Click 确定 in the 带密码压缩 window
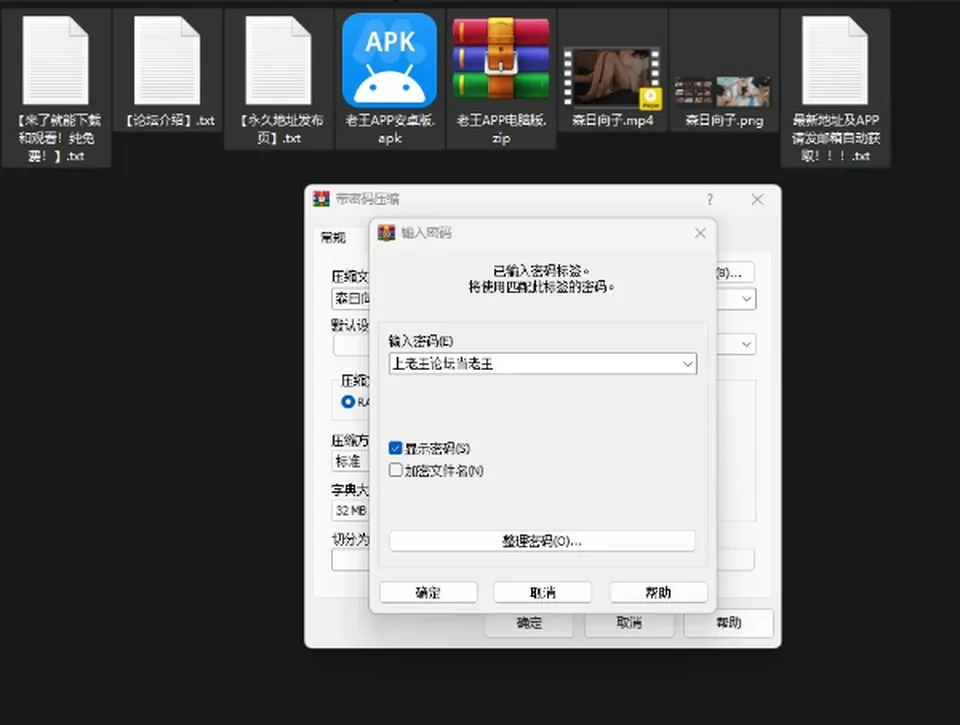This screenshot has height=725, width=960. [x=530, y=623]
